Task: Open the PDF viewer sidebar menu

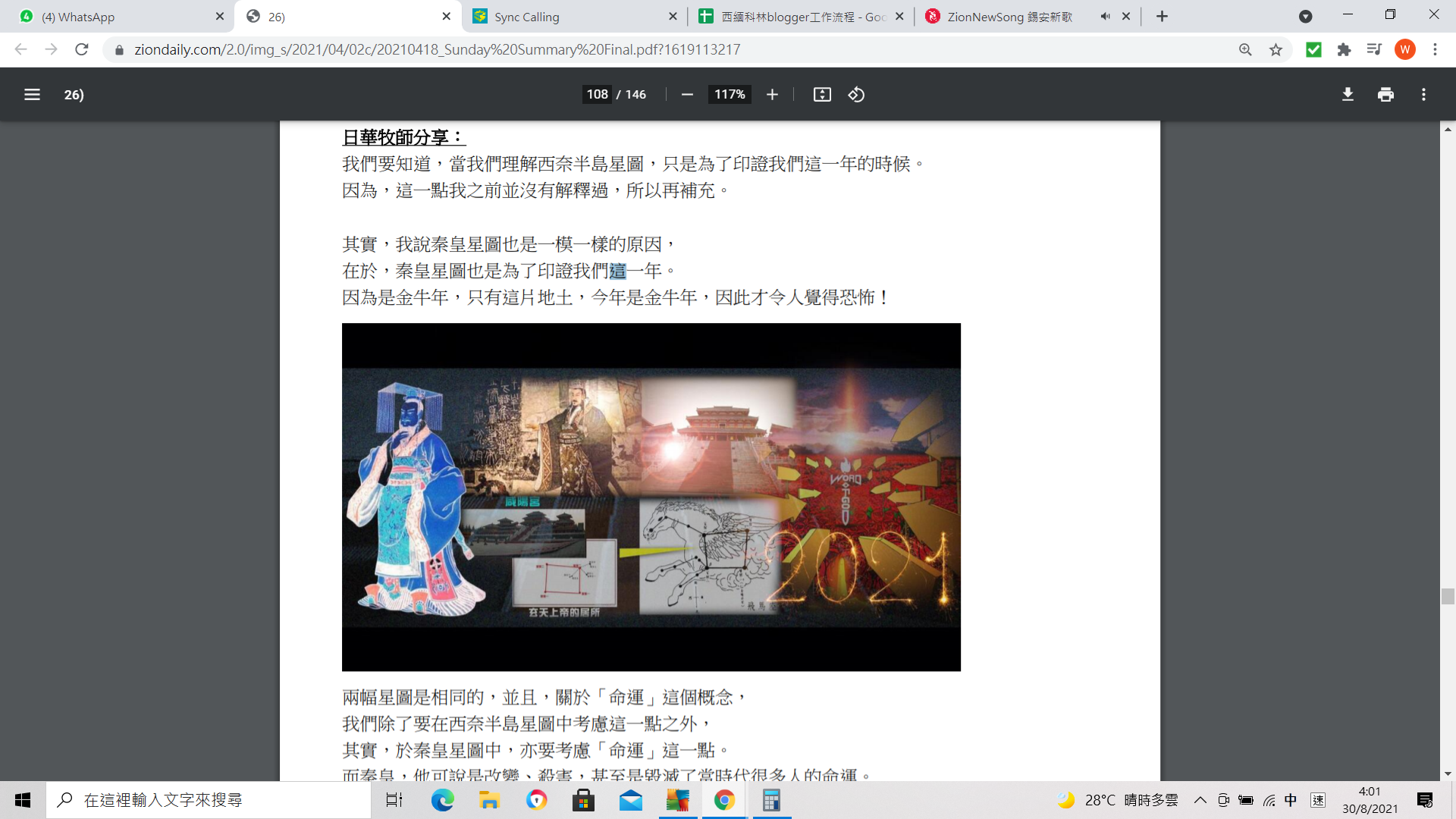Action: pyautogui.click(x=32, y=95)
